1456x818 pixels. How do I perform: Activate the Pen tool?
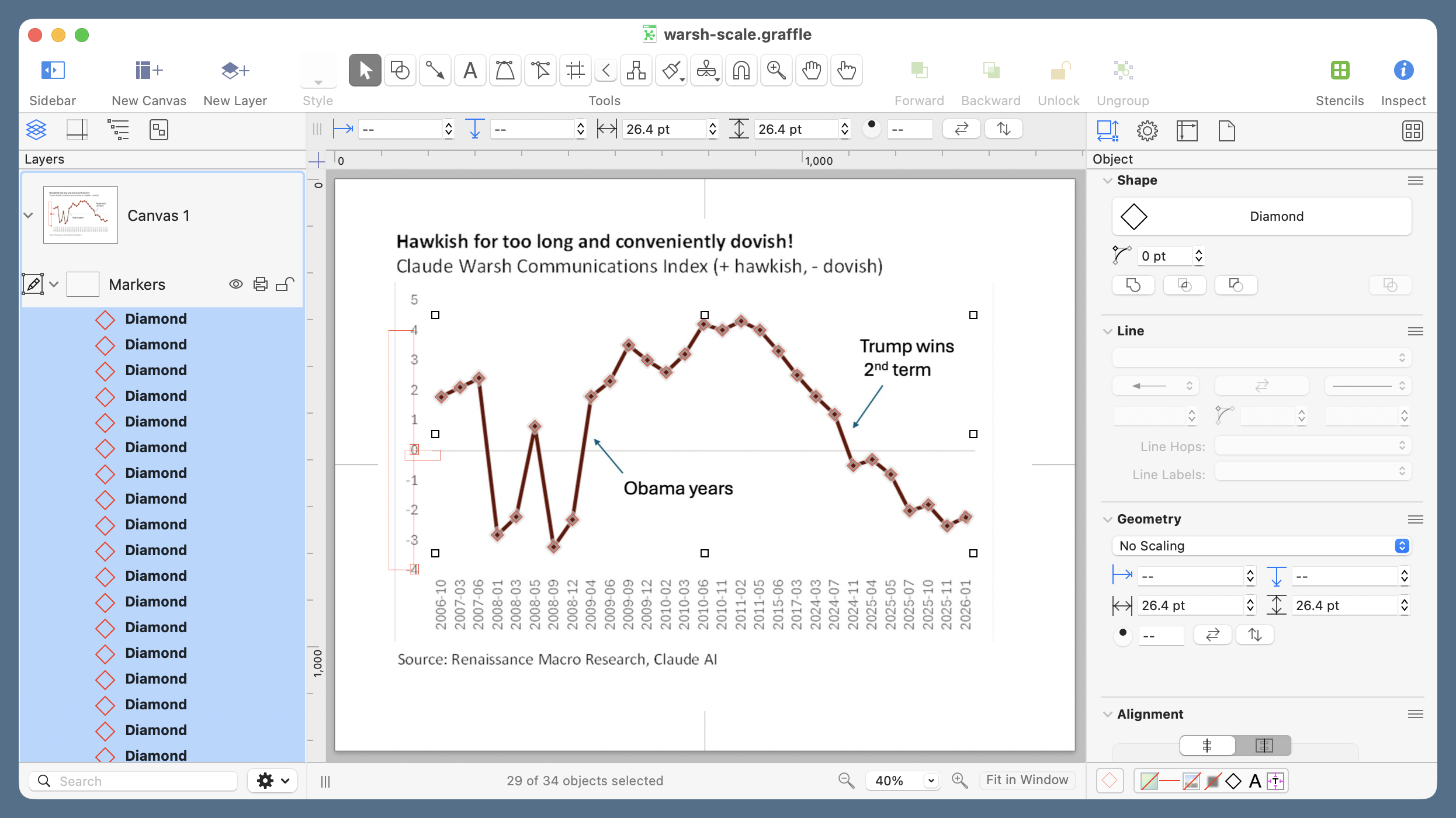click(x=505, y=70)
